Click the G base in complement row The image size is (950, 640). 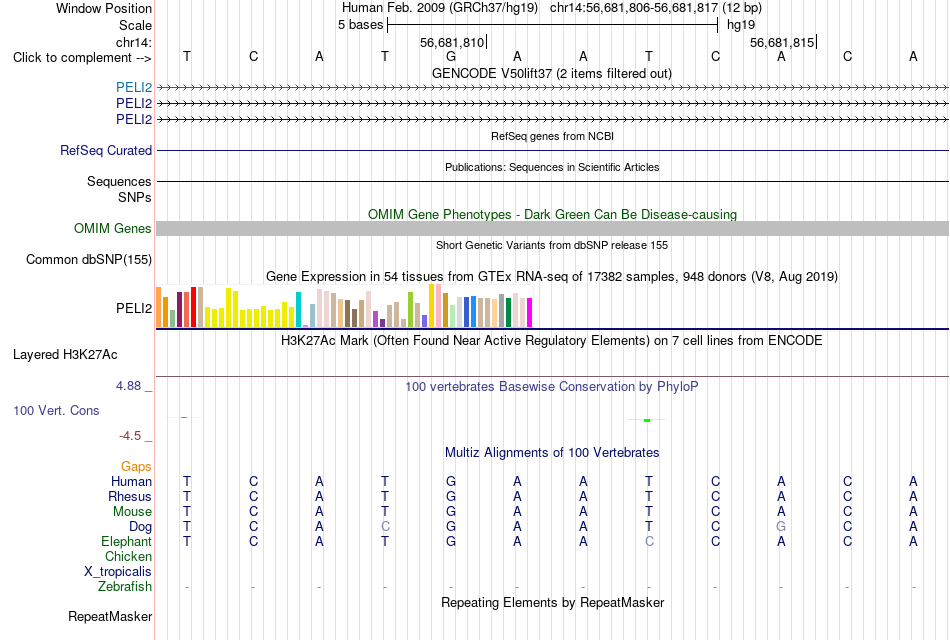(x=451, y=56)
